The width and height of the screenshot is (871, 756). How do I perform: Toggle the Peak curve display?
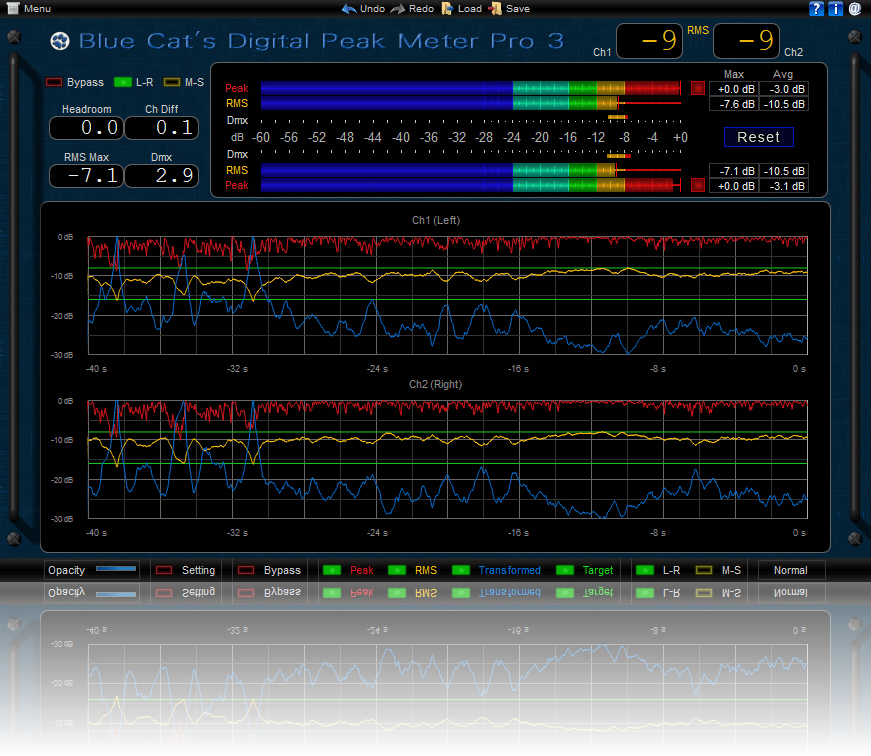click(332, 570)
